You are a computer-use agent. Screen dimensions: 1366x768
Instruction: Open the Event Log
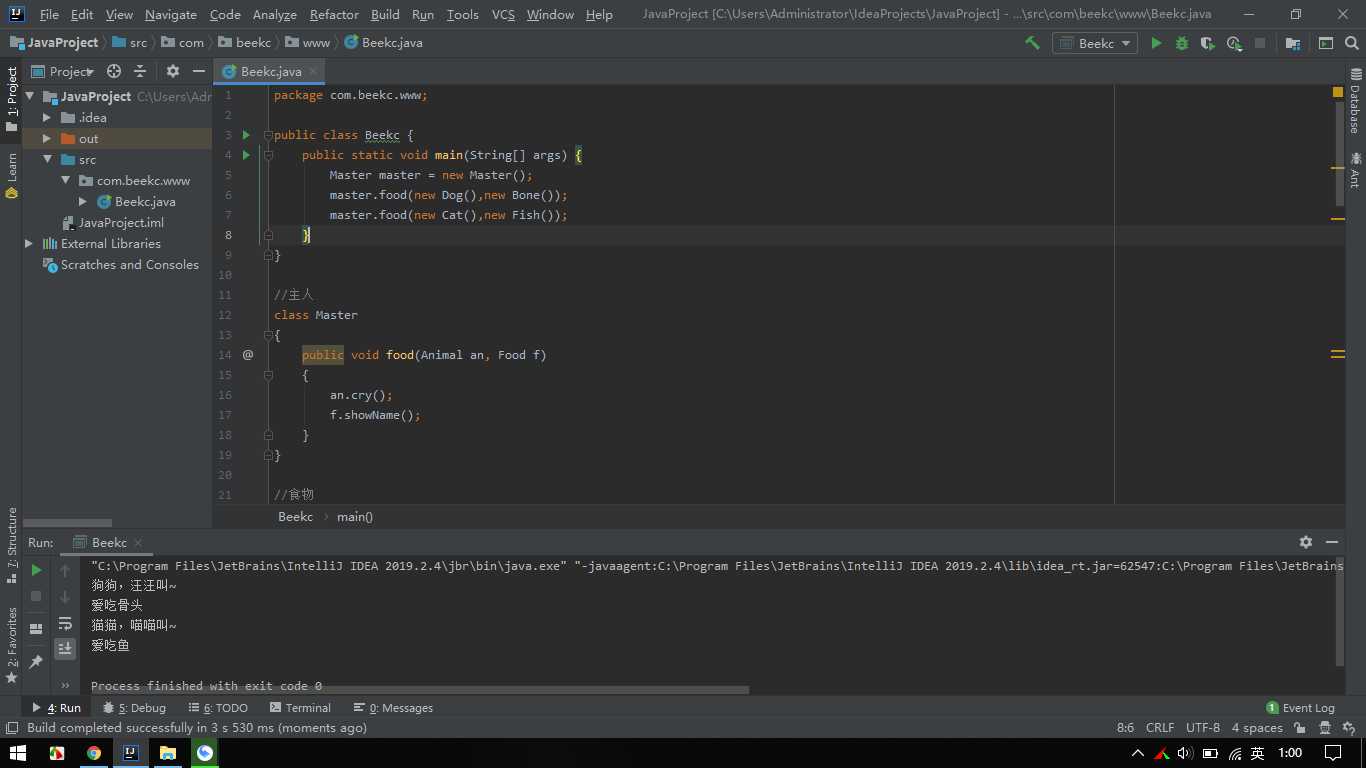[x=1300, y=708]
